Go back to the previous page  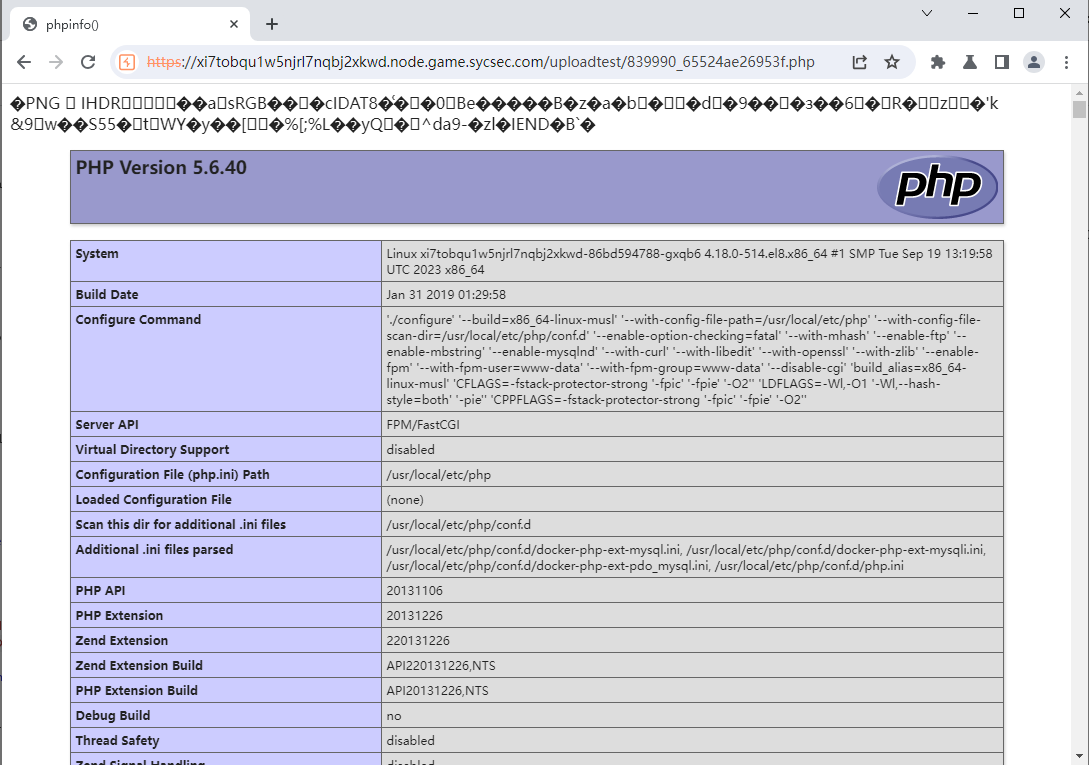[x=24, y=62]
